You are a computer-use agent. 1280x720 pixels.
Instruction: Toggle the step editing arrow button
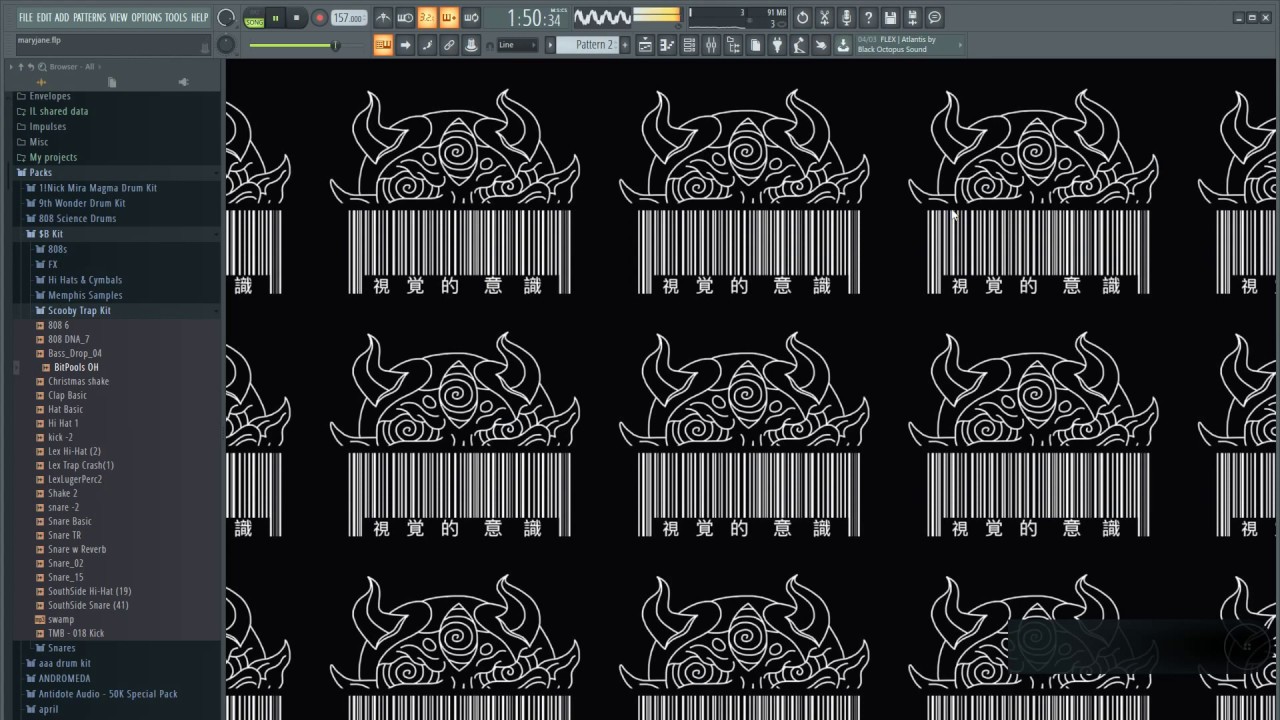pyautogui.click(x=405, y=45)
